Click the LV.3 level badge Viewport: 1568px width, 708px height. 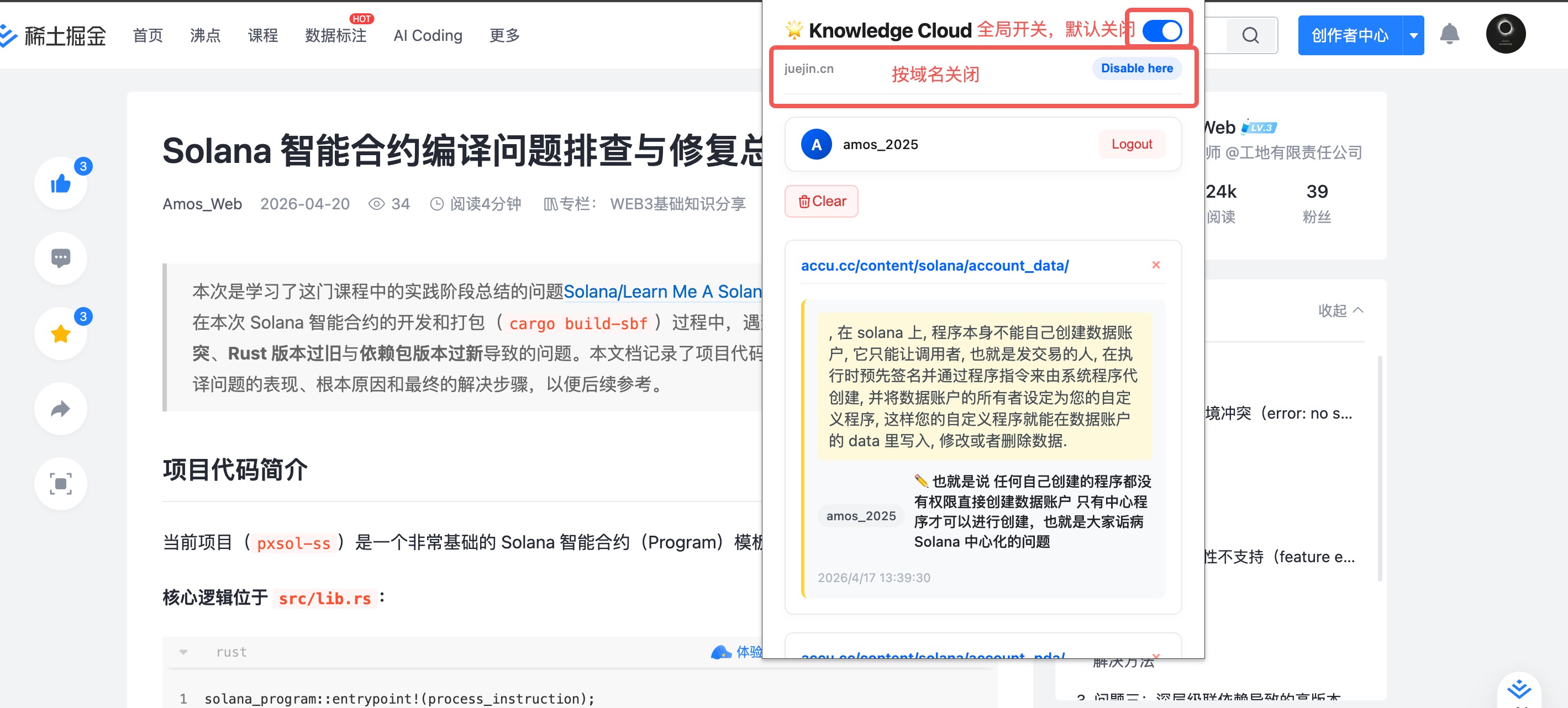tap(1259, 127)
